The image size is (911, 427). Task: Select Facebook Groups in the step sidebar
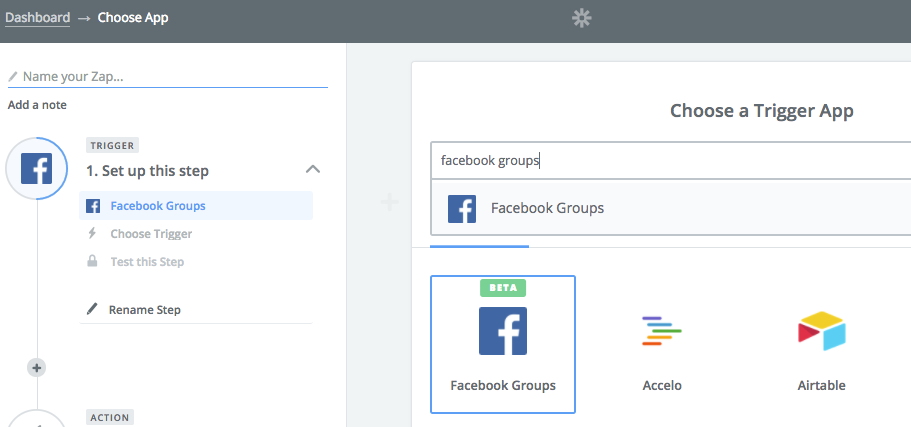click(196, 206)
